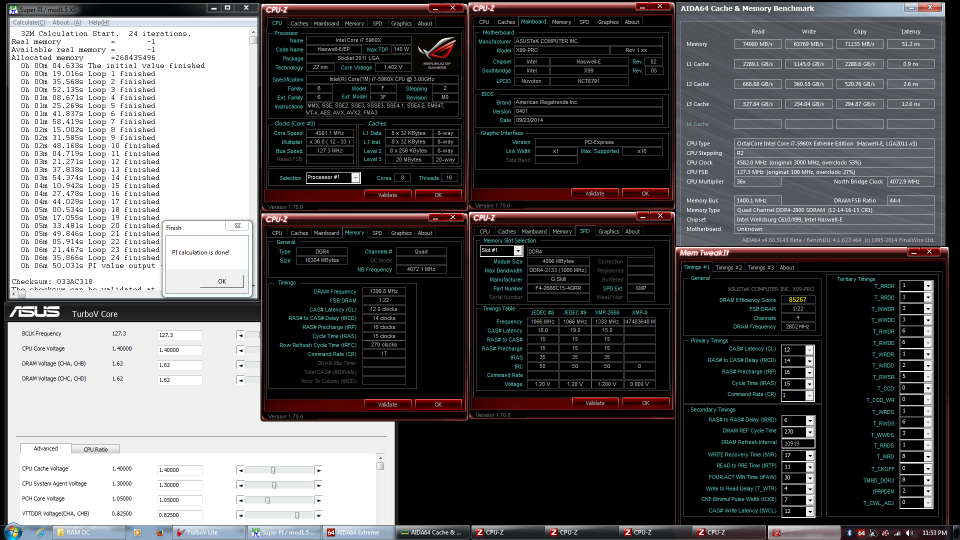The width and height of the screenshot is (960, 540).
Task: Switch to Super PI taskbar button
Action: 284,533
